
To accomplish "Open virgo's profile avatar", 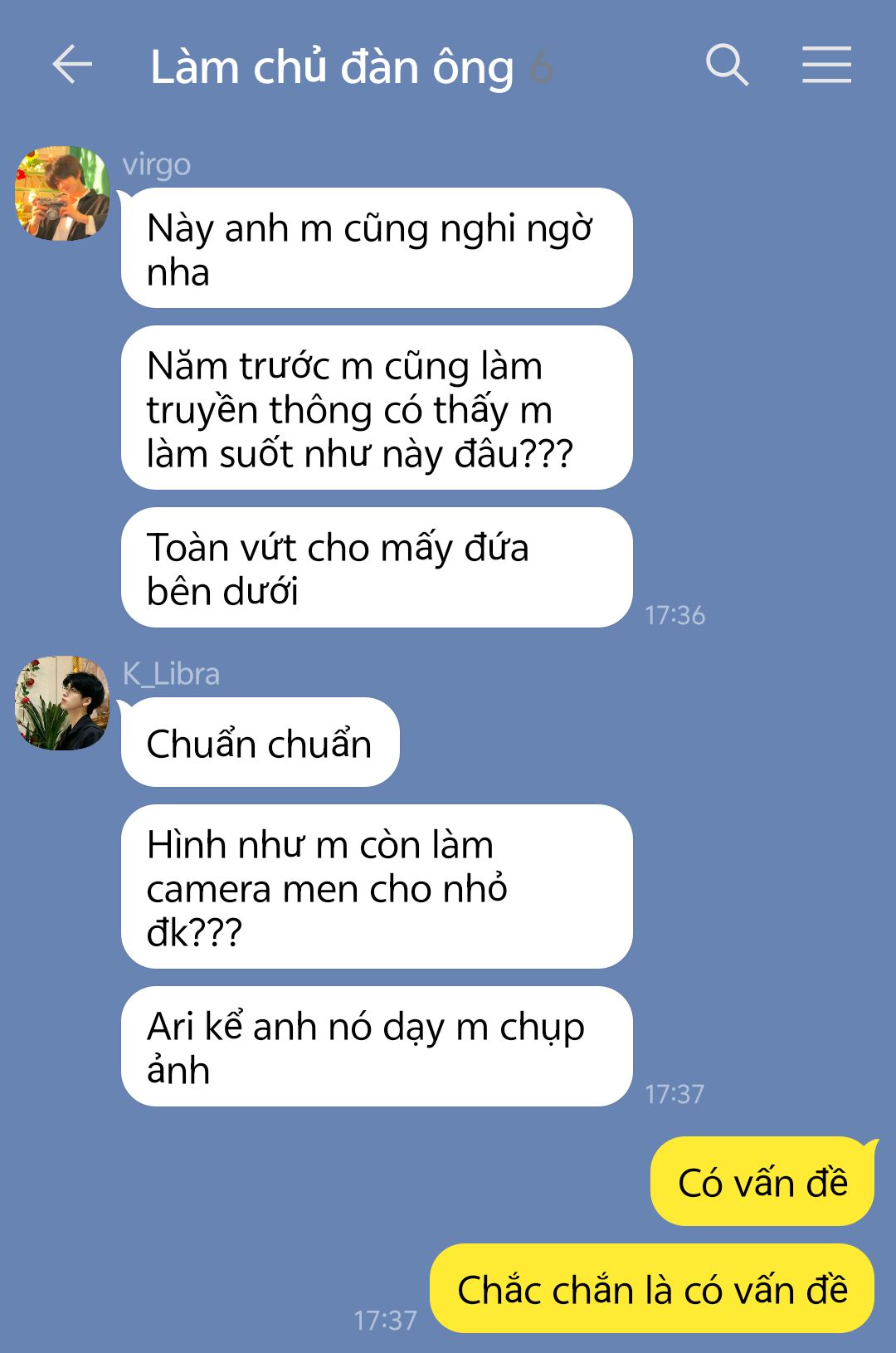I will tap(62, 193).
